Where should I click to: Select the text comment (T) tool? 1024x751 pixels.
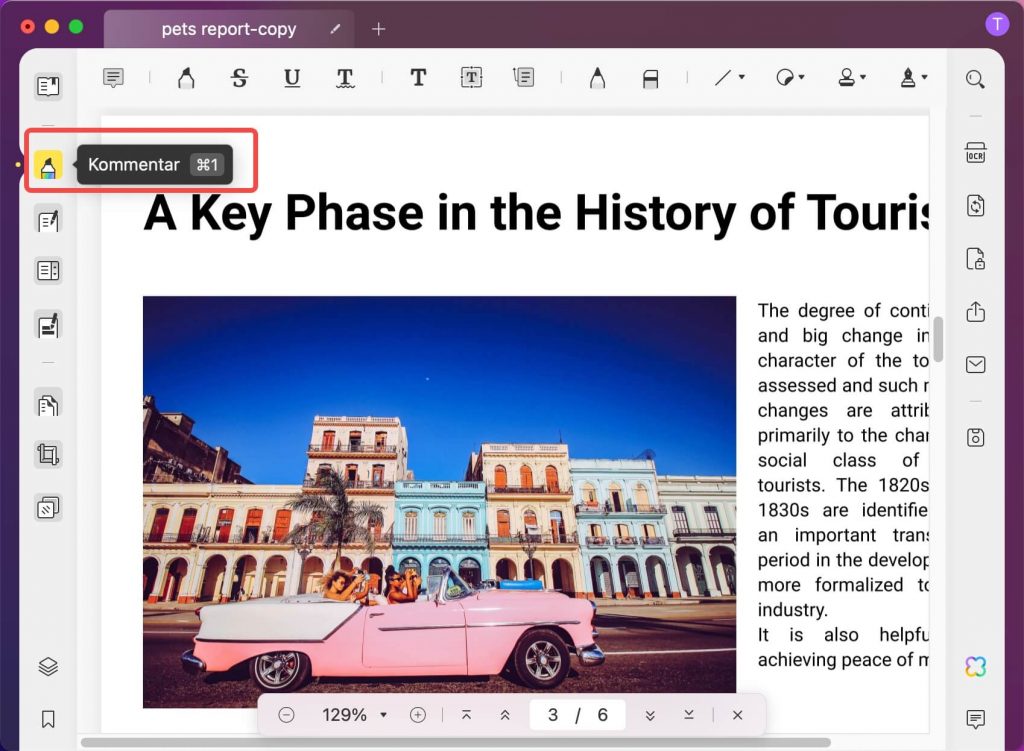coord(418,78)
